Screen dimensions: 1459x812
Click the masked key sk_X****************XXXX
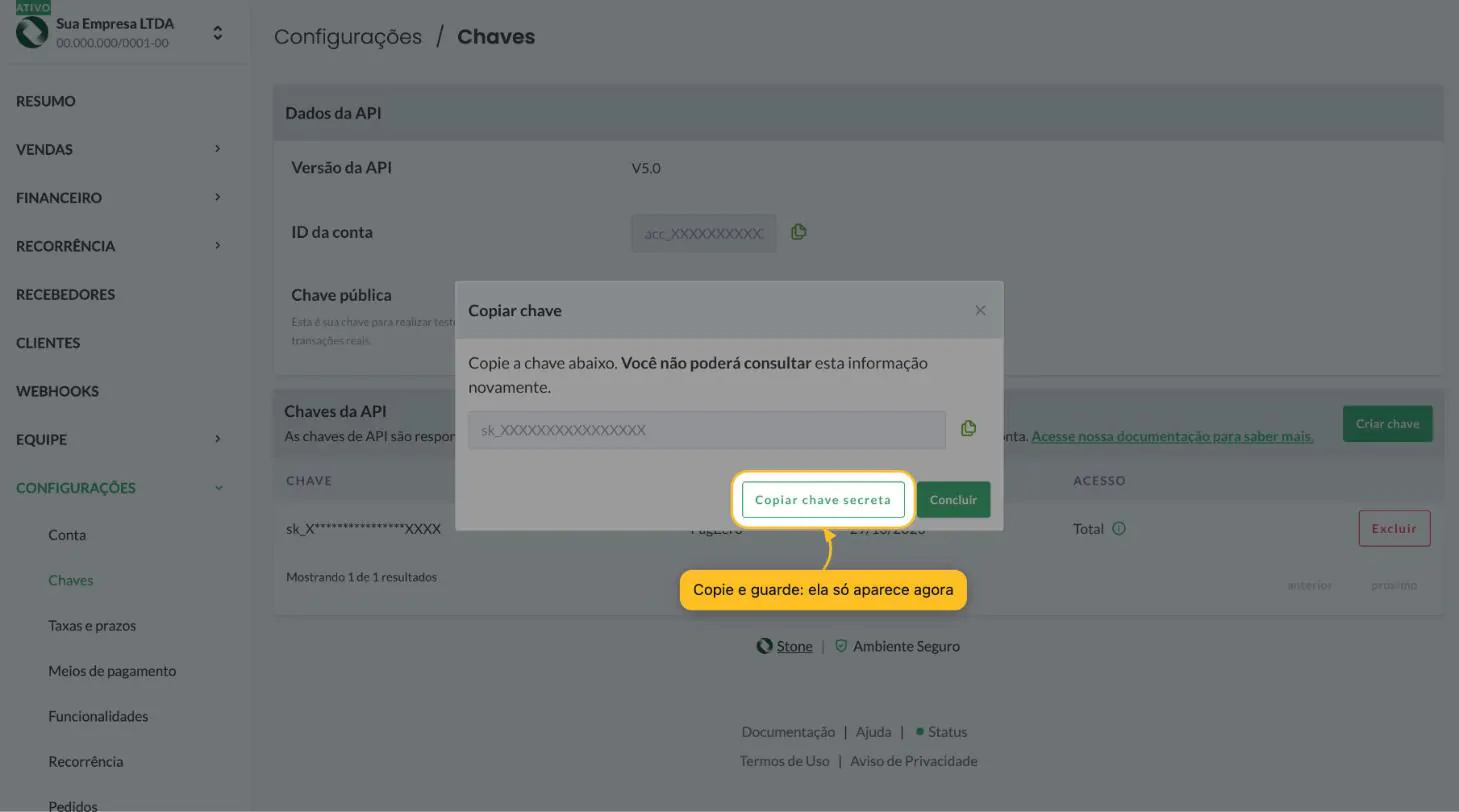[x=363, y=529]
